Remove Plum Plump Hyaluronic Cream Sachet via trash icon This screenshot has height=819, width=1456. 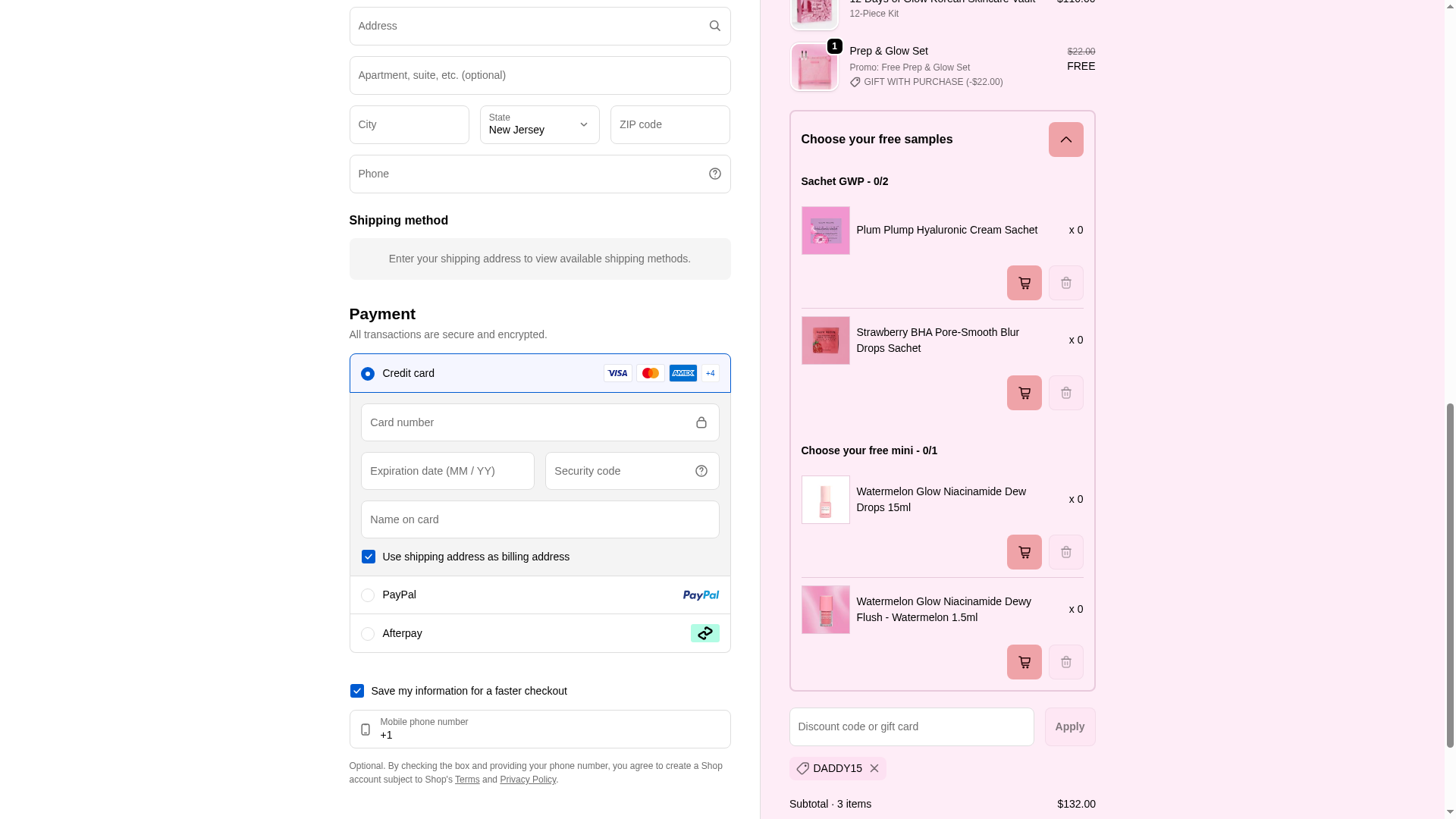point(1065,283)
